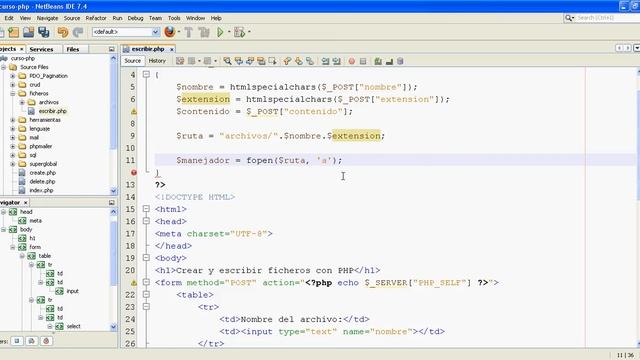Open the Debug menu

pos(136,18)
